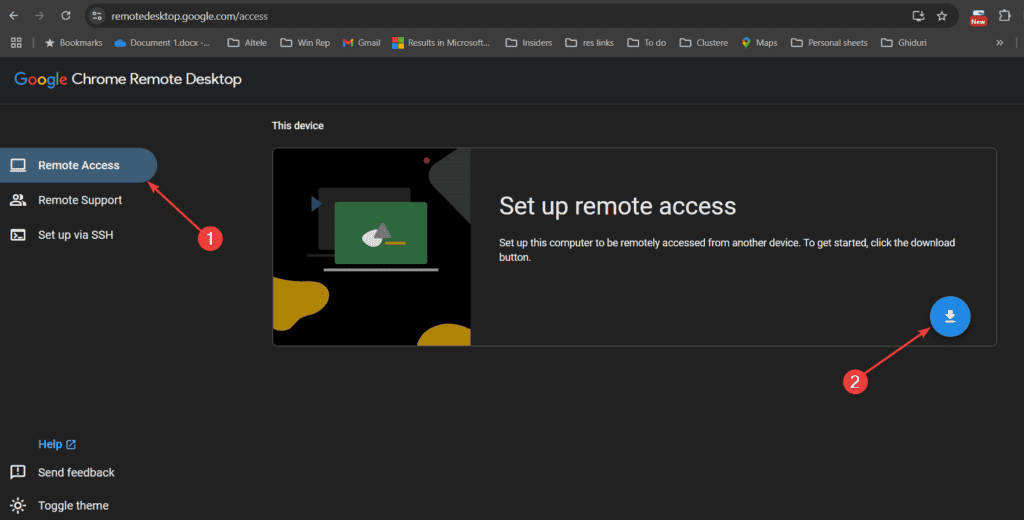Click the Google Chrome Remote Desktop logo
Image resolution: width=1024 pixels, height=520 pixels.
point(128,79)
